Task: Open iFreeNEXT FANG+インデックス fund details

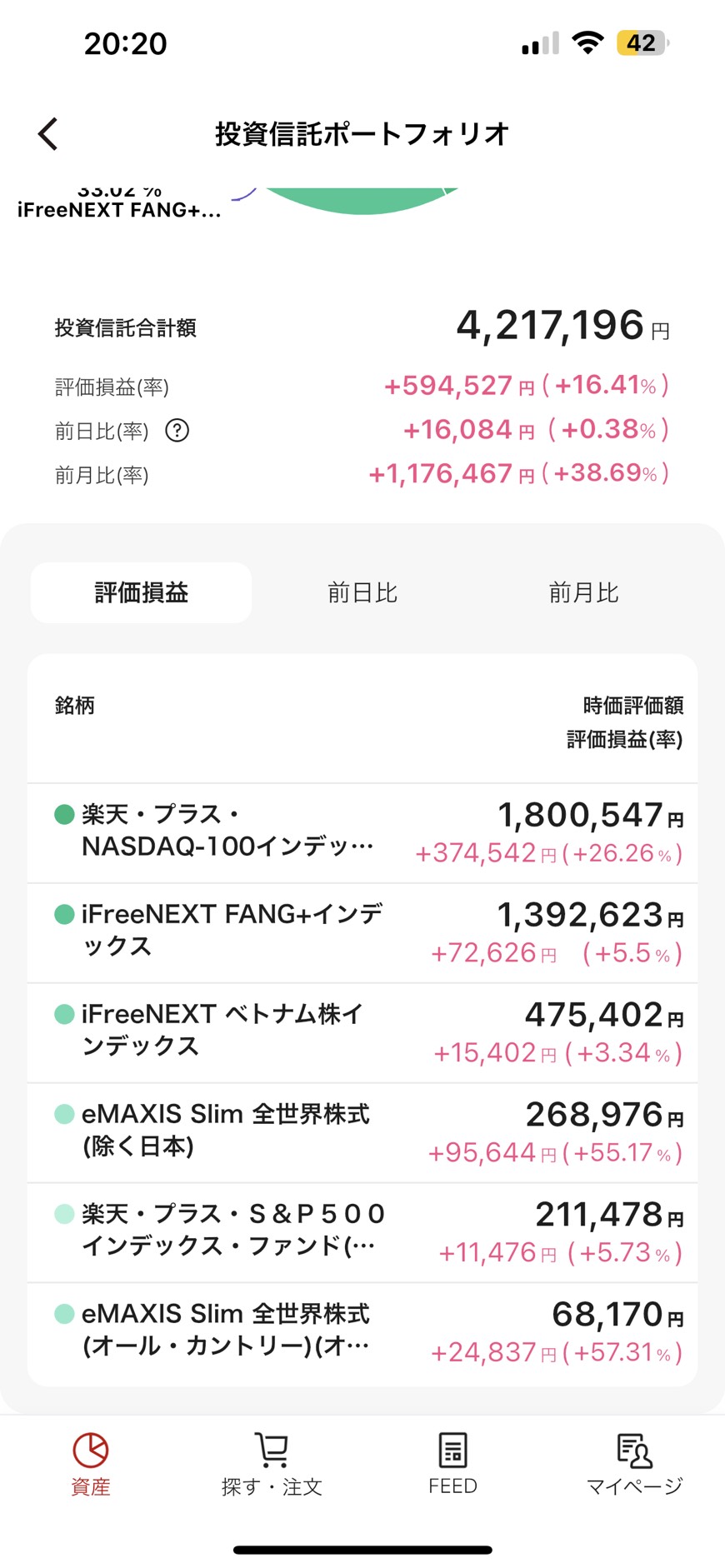Action: [362, 933]
